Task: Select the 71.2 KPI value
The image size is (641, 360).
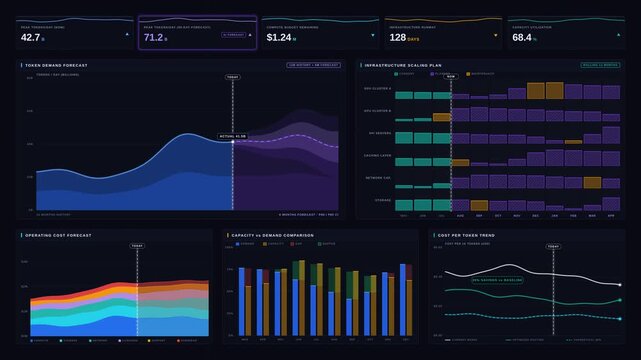Action: [x=153, y=38]
